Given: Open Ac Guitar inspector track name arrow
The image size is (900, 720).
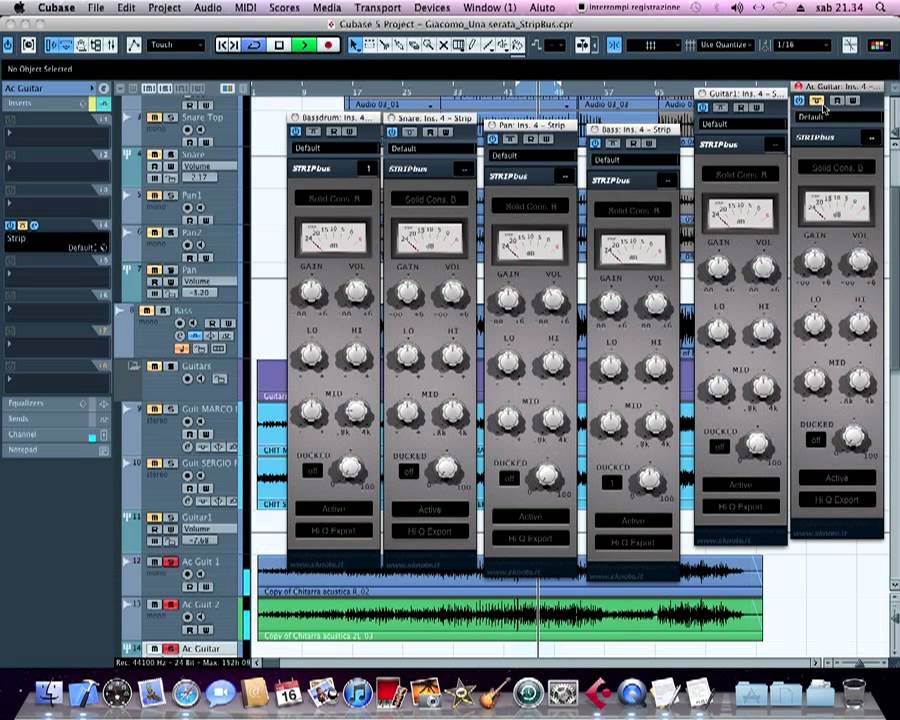Looking at the screenshot, I should point(92,88).
